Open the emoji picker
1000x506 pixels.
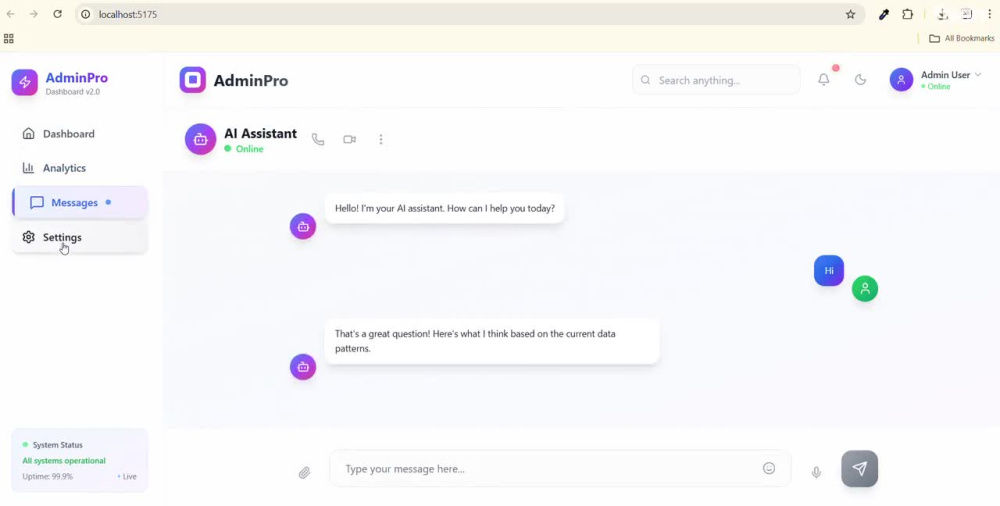click(769, 468)
